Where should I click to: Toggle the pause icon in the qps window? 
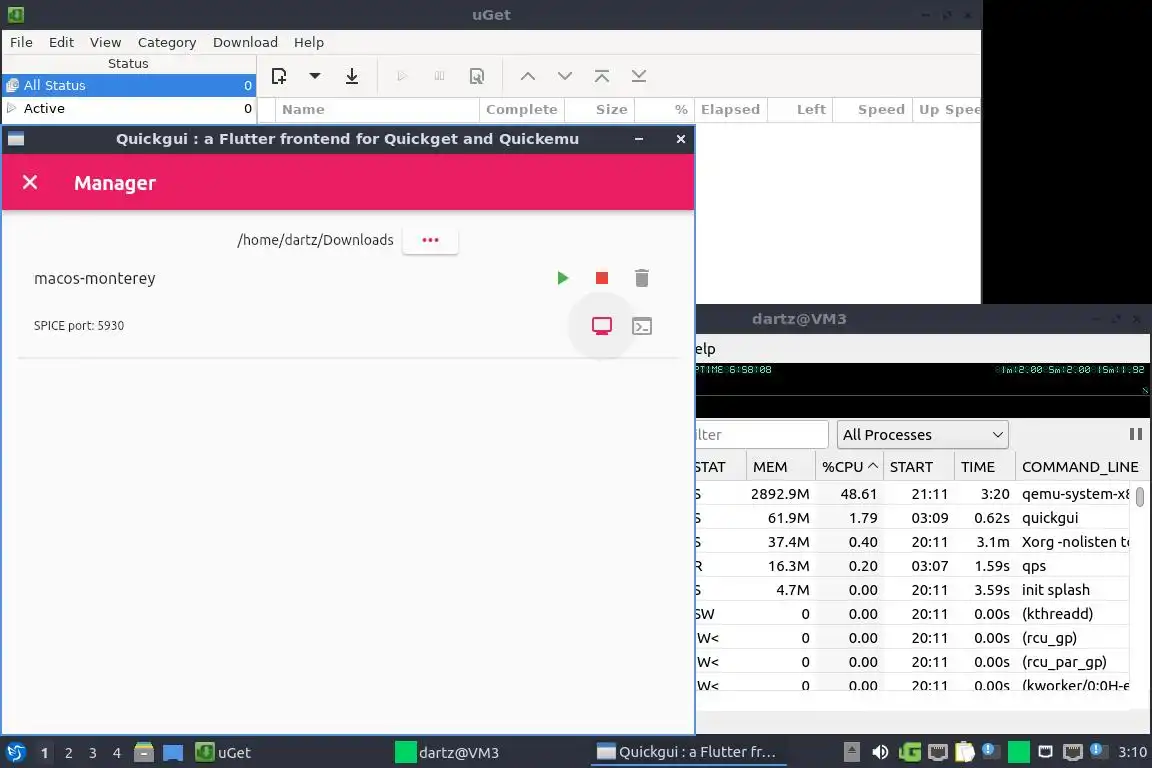(x=1136, y=434)
